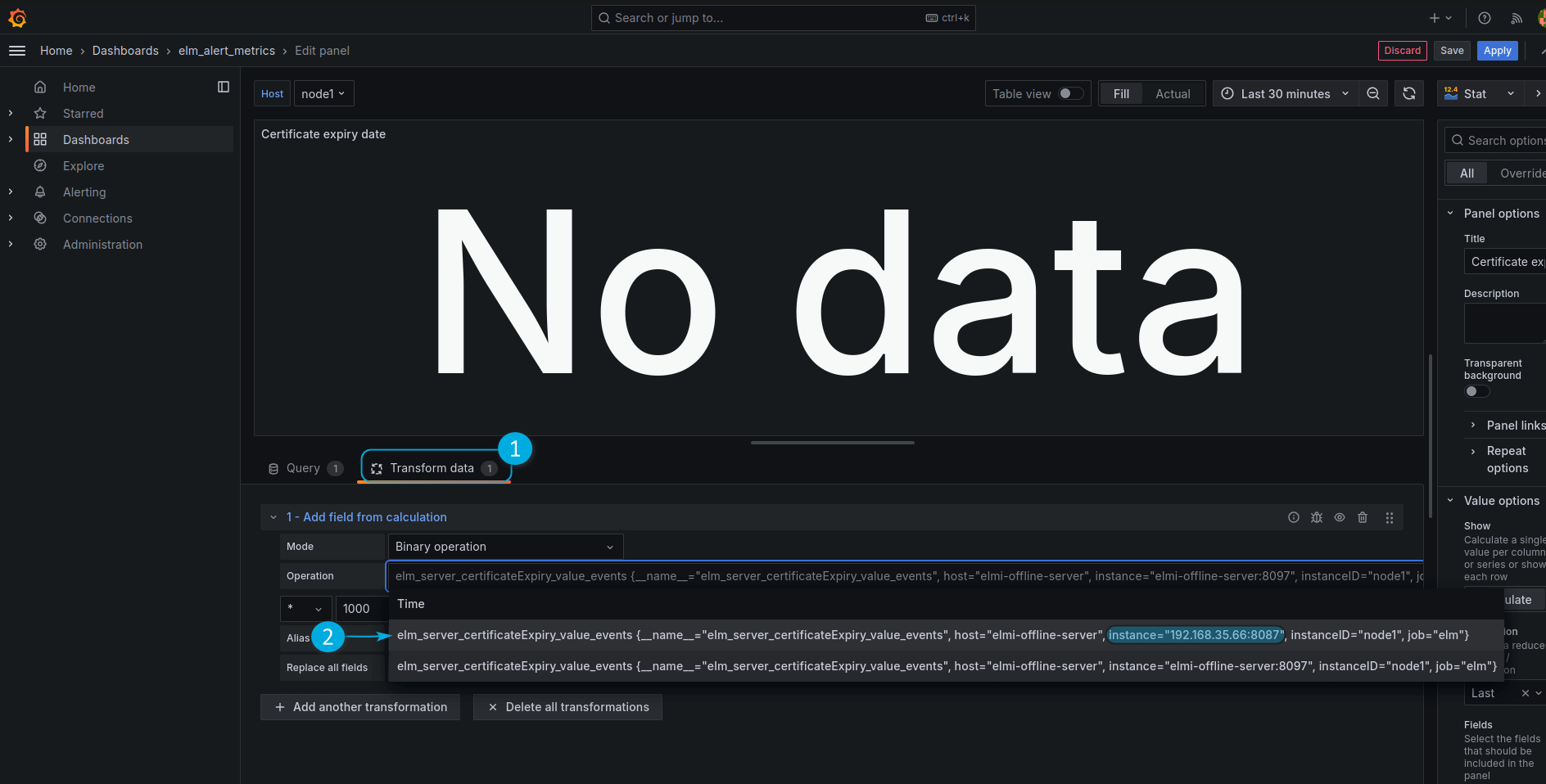Open the help menu icon
Image resolution: width=1546 pixels, height=784 pixels.
[1485, 18]
